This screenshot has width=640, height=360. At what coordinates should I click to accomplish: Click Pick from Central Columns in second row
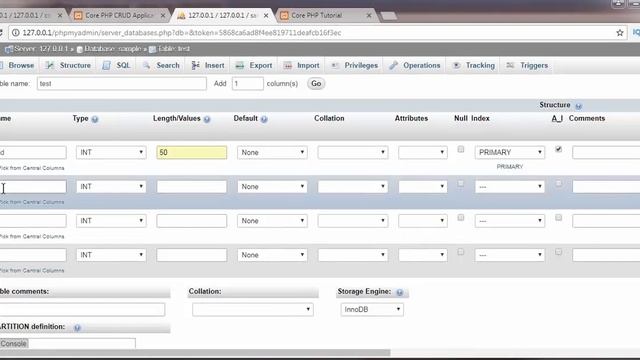click(x=32, y=202)
